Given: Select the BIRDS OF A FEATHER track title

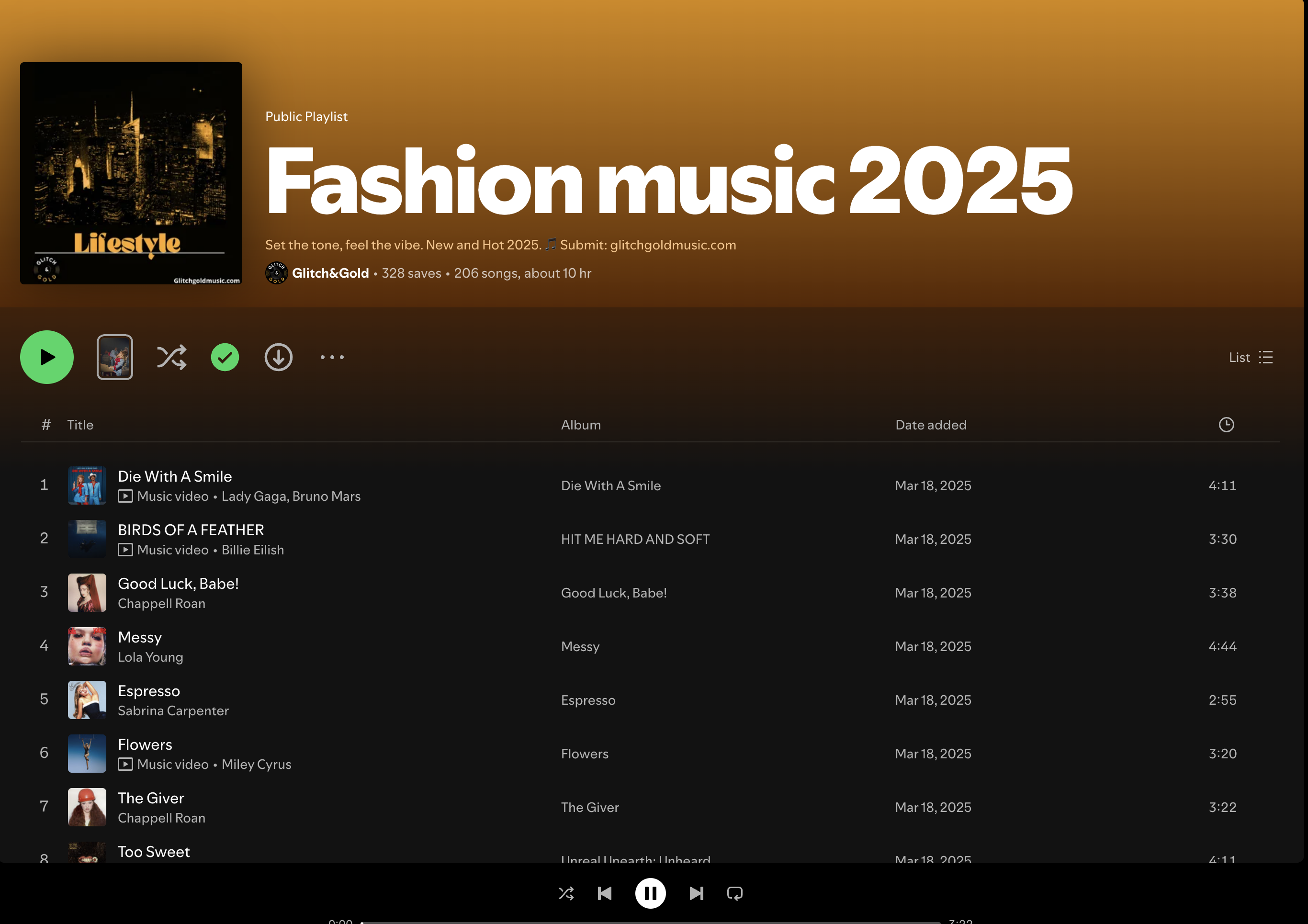Looking at the screenshot, I should (191, 530).
